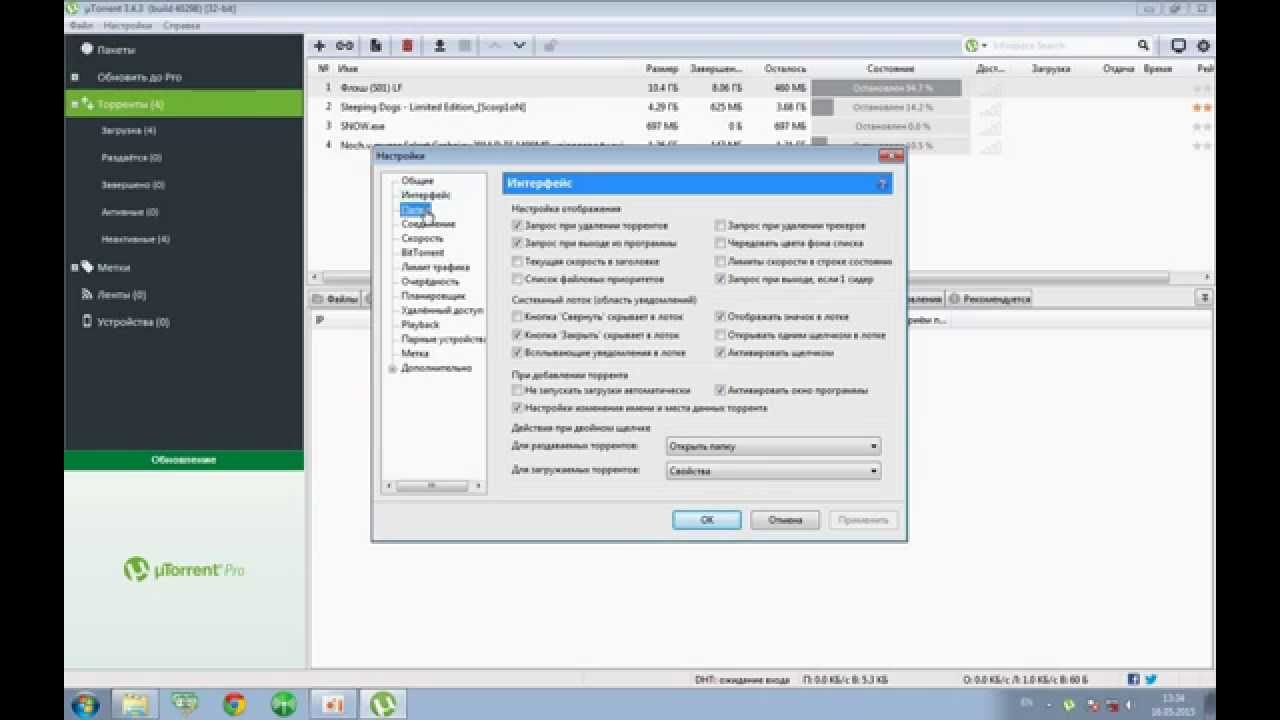The width and height of the screenshot is (1280, 720).
Task: Select the SNOW.exe torrent row
Action: pyautogui.click(x=760, y=126)
